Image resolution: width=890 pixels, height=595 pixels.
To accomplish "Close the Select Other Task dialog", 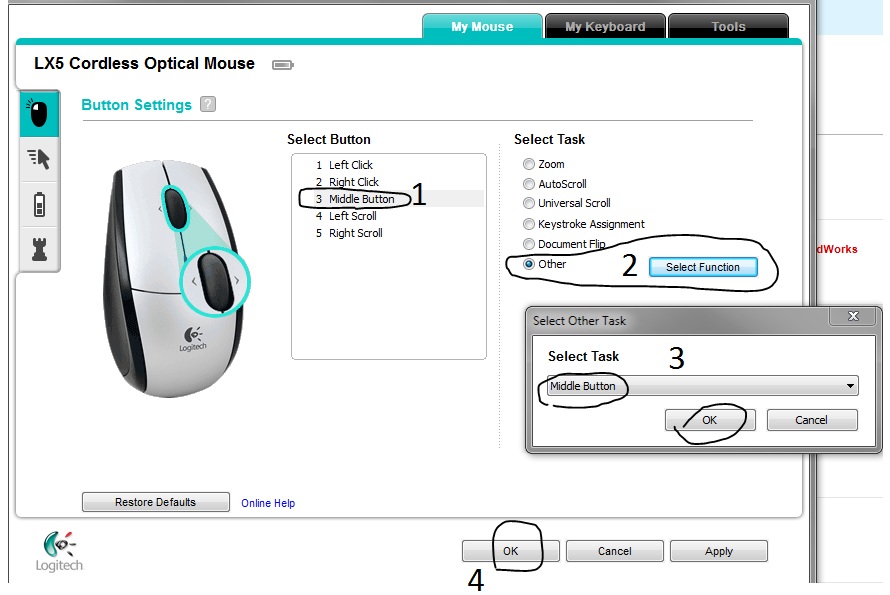I will pyautogui.click(x=853, y=316).
